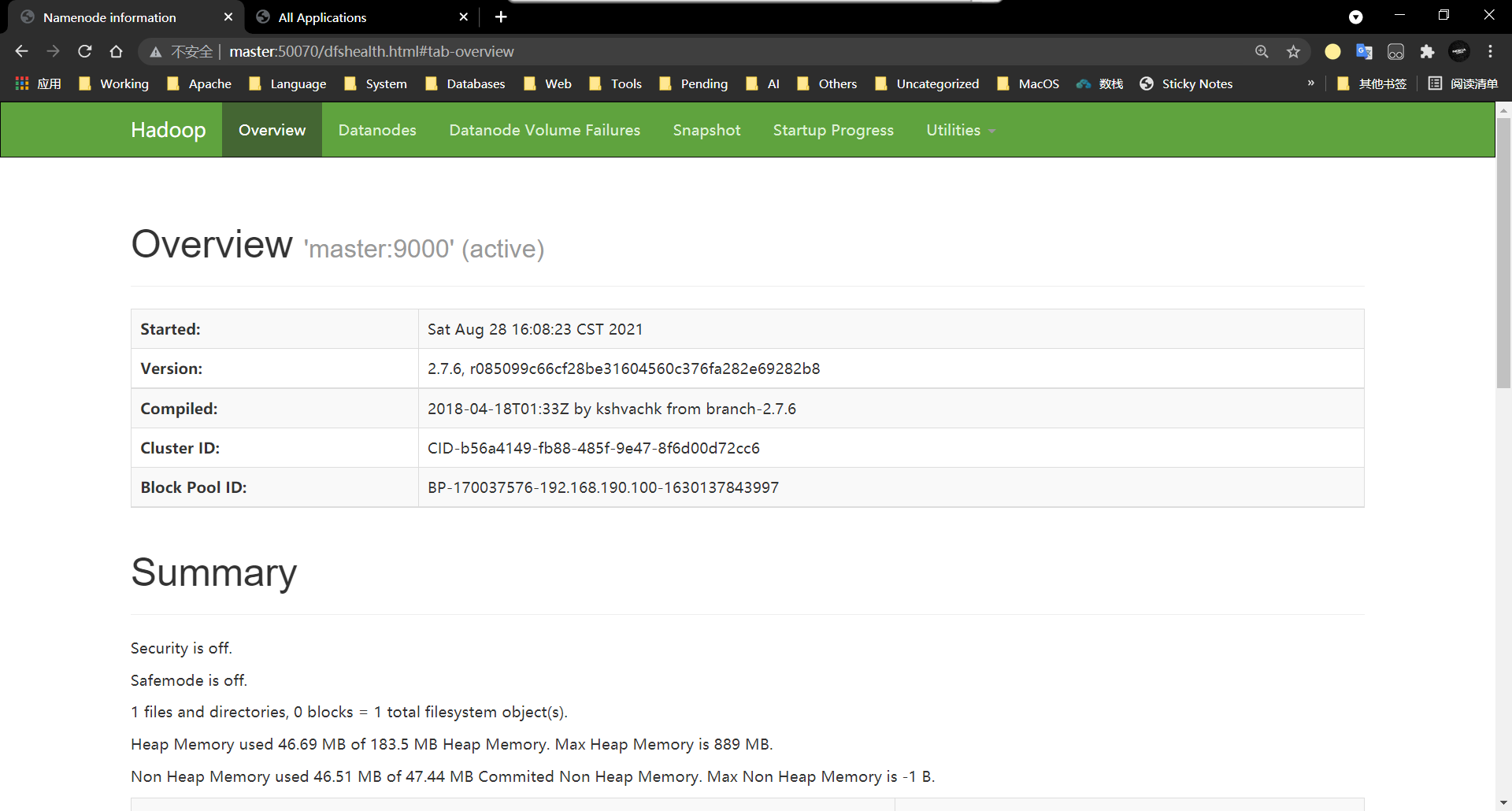Viewport: 1512px width, 811px height.
Task: Open the Snapshot tab
Action: pyautogui.click(x=706, y=130)
